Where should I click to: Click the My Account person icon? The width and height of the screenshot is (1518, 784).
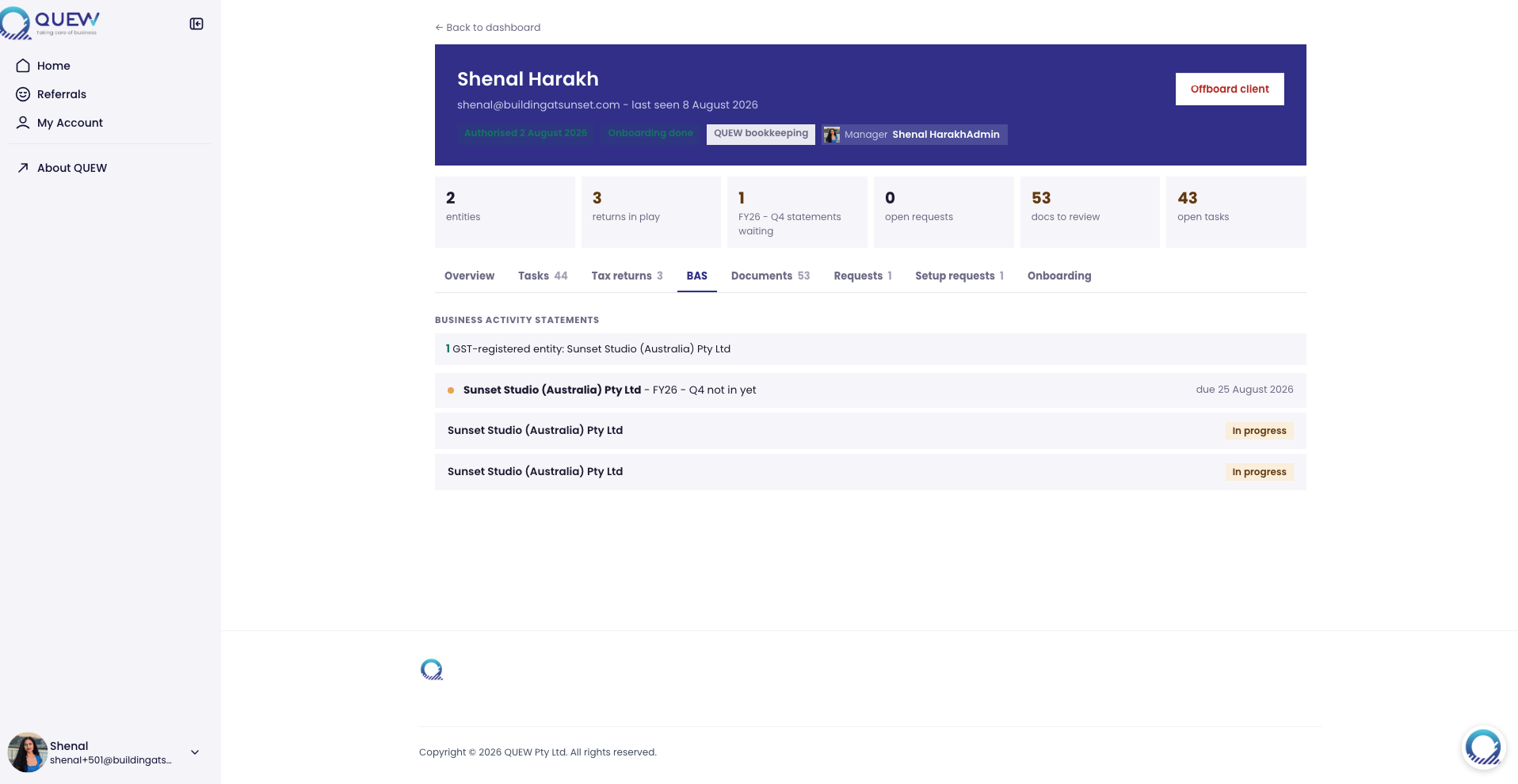[23, 123]
